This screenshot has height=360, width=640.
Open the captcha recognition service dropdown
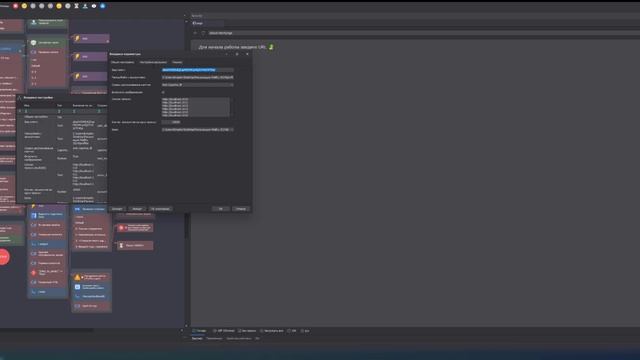198,85
